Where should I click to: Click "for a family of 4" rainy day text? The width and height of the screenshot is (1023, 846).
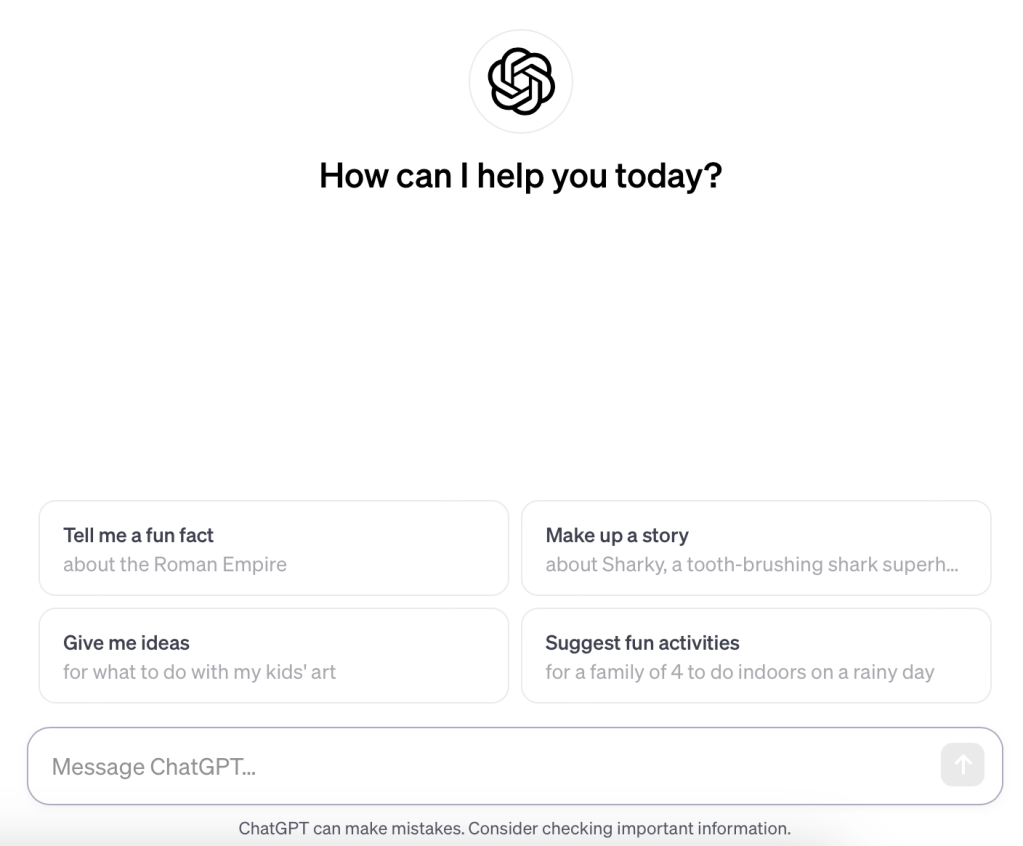pyautogui.click(x=739, y=672)
